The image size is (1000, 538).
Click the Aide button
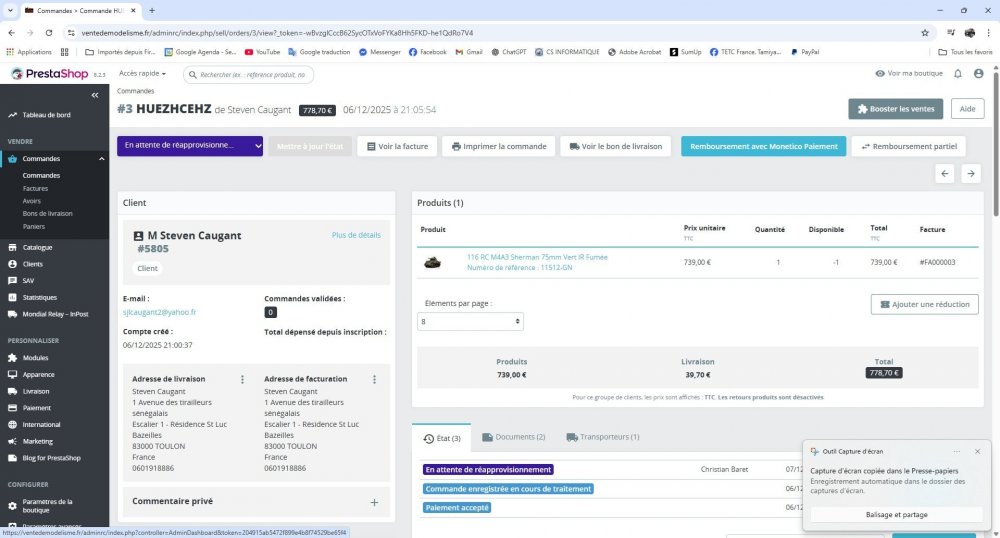coord(967,109)
